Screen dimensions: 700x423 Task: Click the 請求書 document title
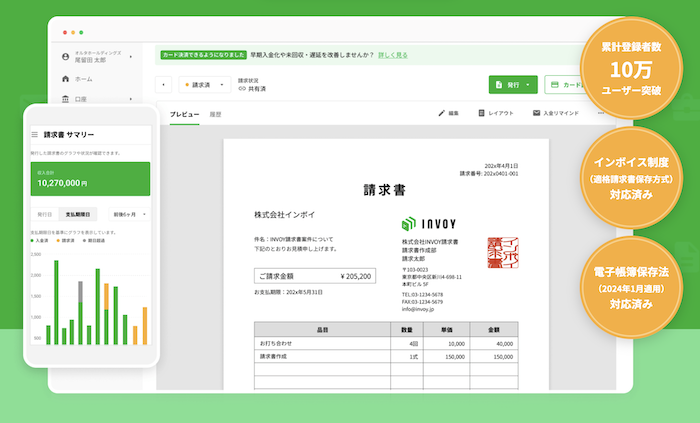[x=384, y=191]
